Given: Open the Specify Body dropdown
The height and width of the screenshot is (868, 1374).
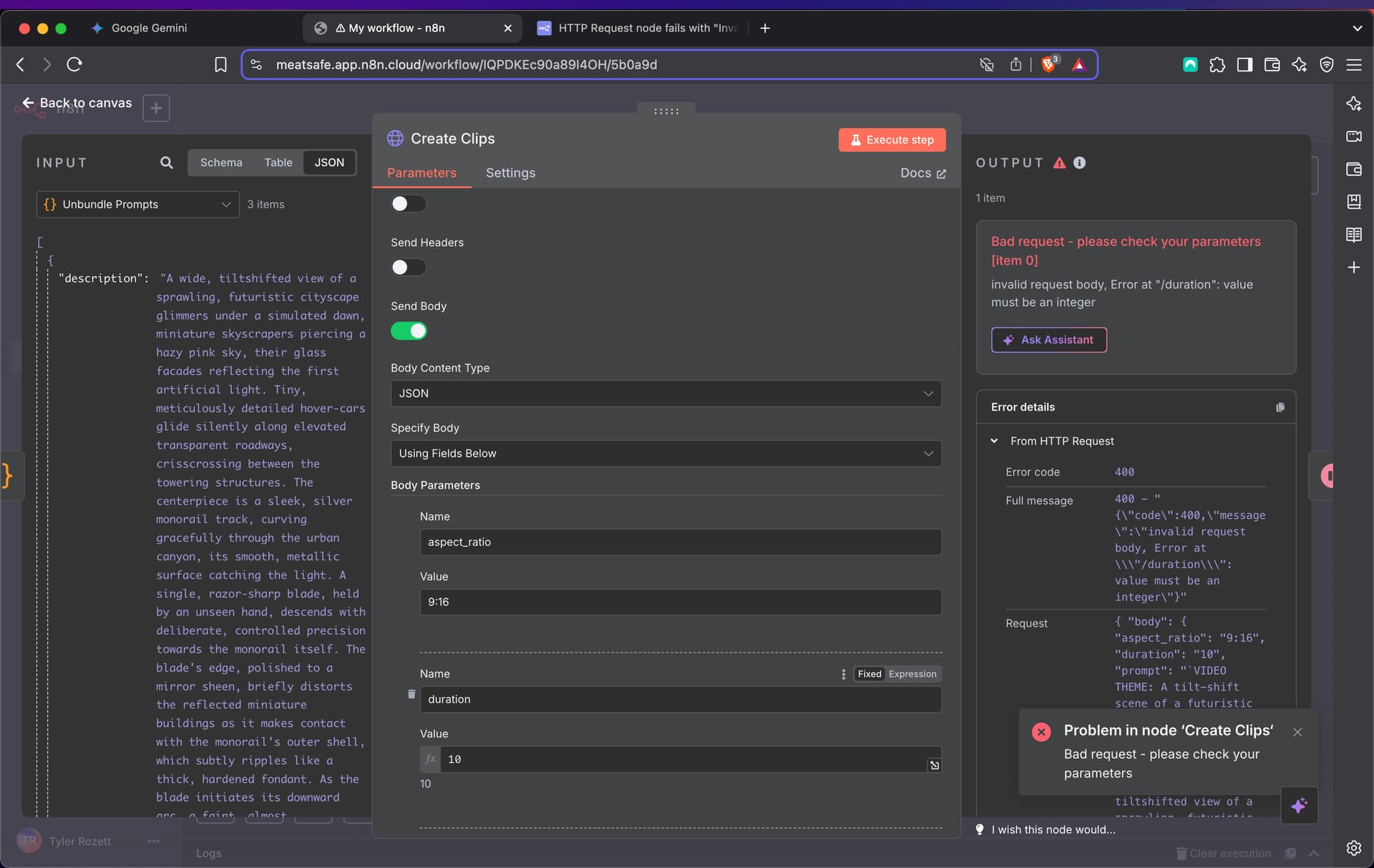Looking at the screenshot, I should 666,454.
